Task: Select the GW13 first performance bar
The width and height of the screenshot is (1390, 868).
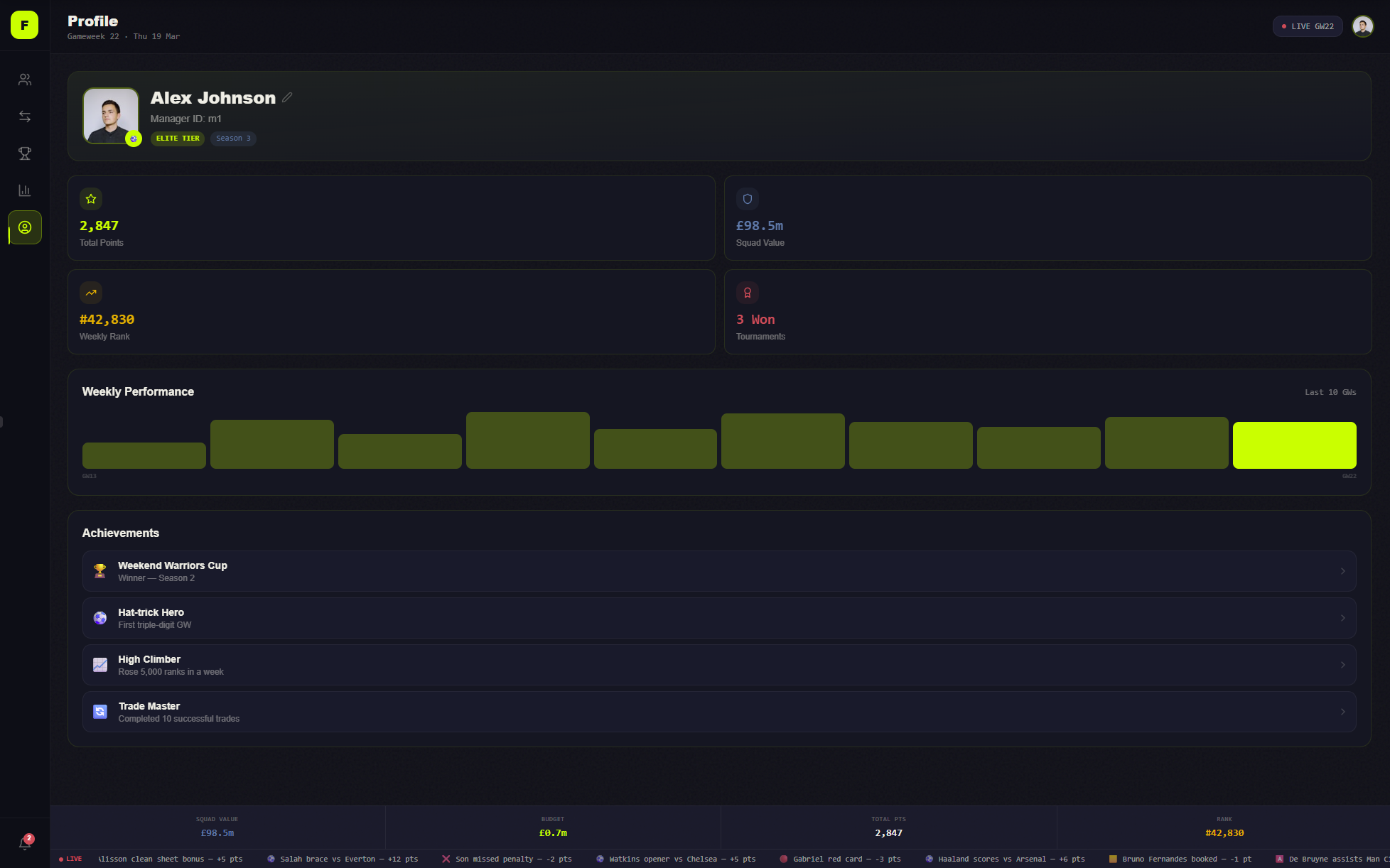Action: click(x=144, y=455)
